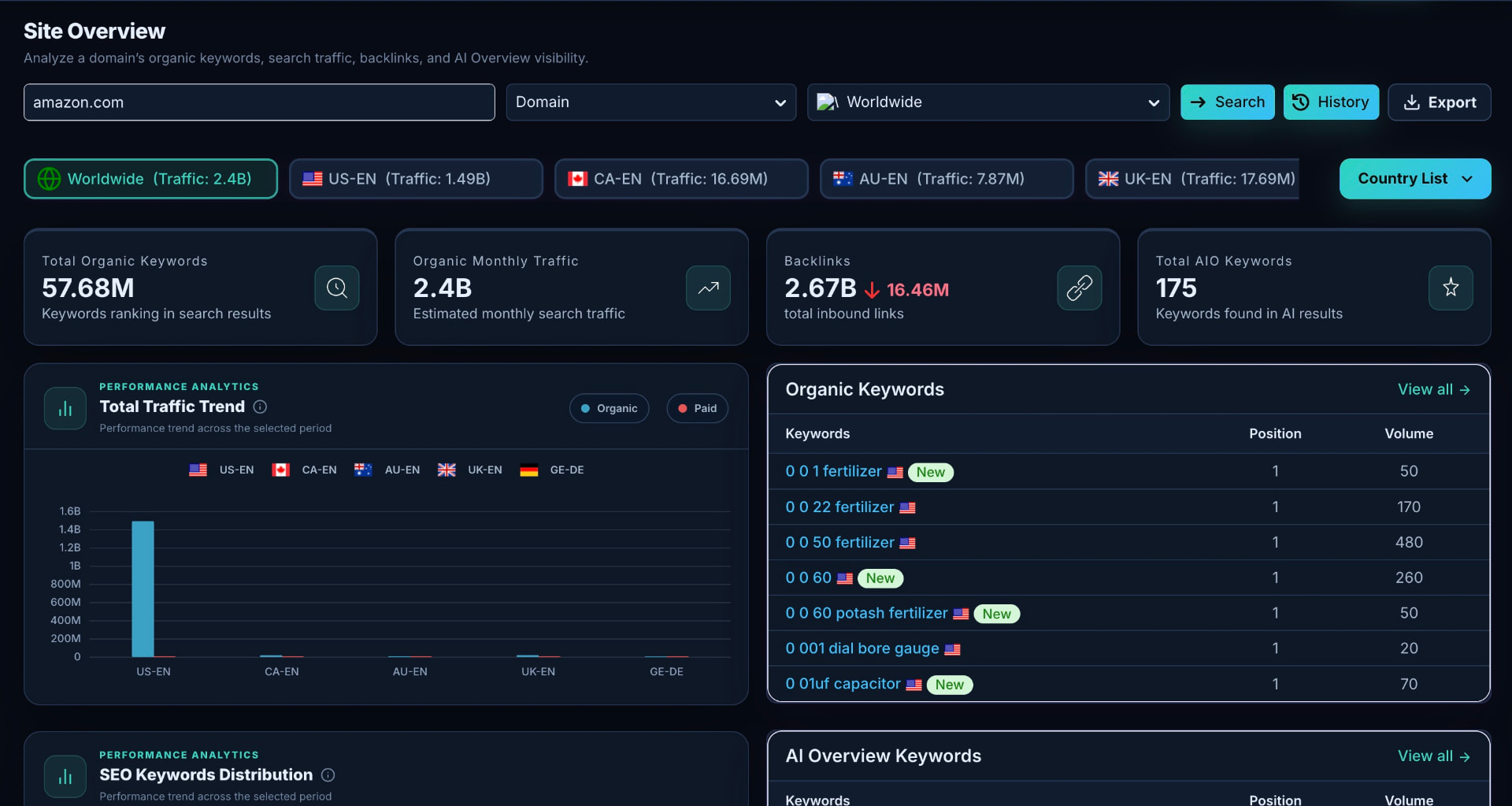This screenshot has height=806, width=1512.
Task: Click the CA-EN flag in chart legend
Action: click(x=281, y=470)
